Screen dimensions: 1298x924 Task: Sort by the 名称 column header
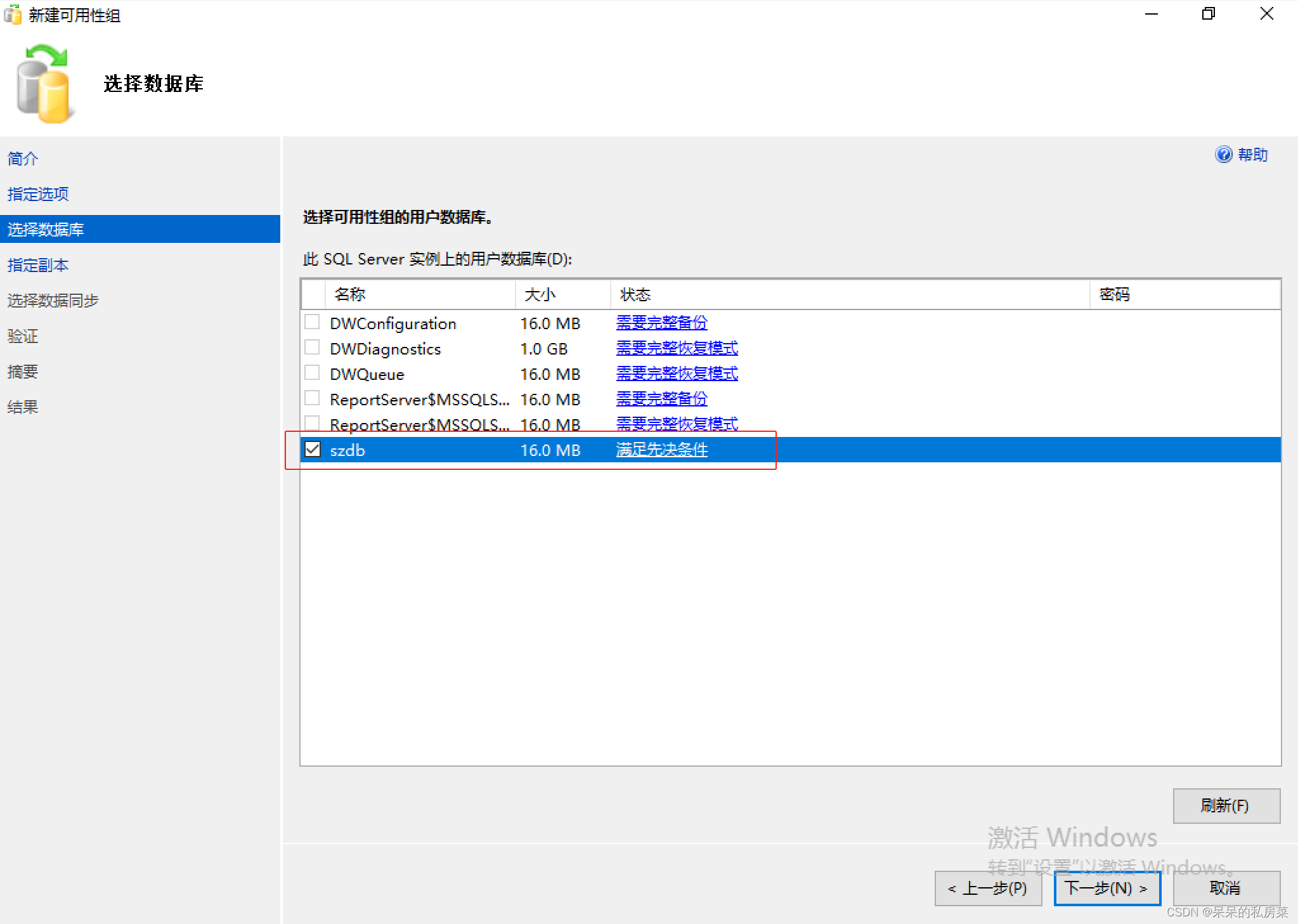click(x=420, y=294)
